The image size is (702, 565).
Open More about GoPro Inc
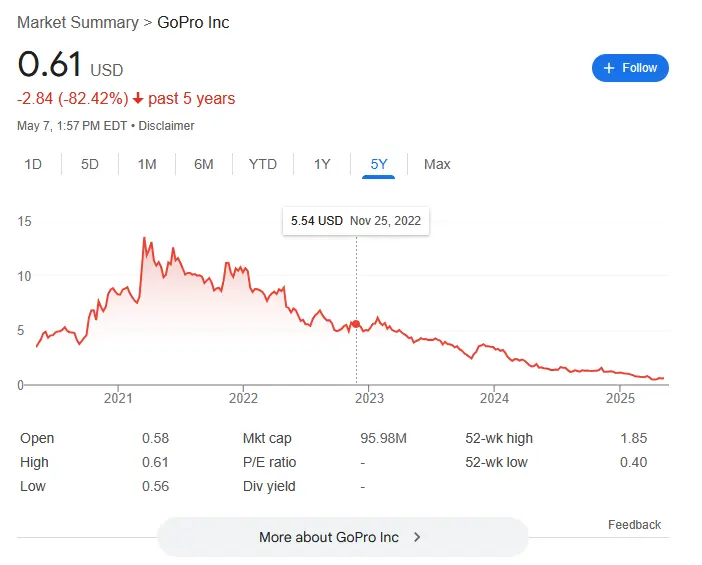tap(343, 537)
